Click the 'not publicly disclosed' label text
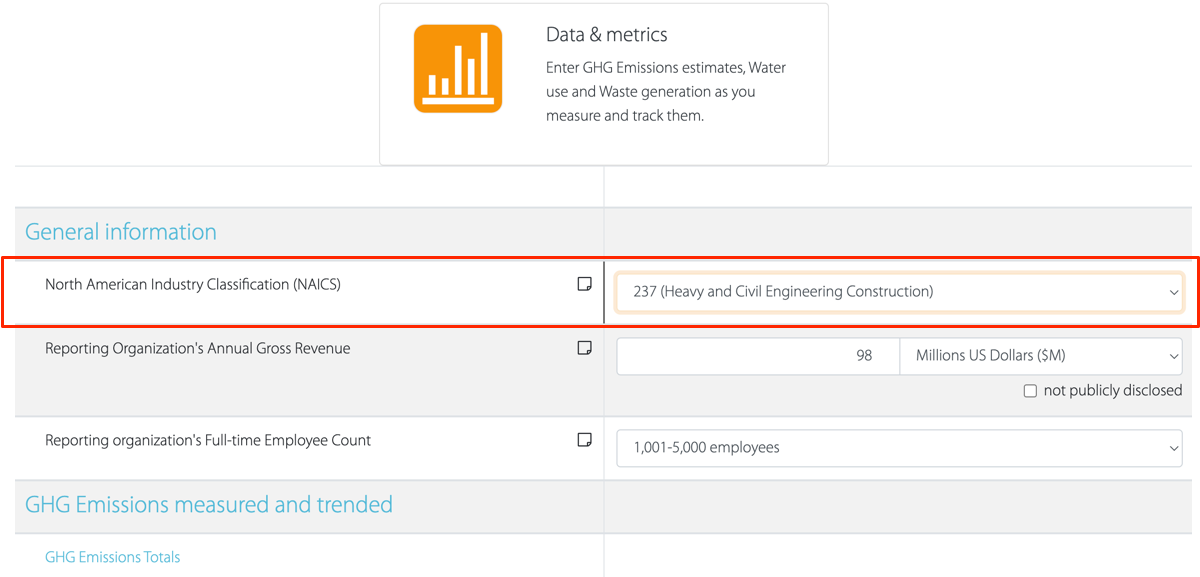 click(x=1112, y=391)
